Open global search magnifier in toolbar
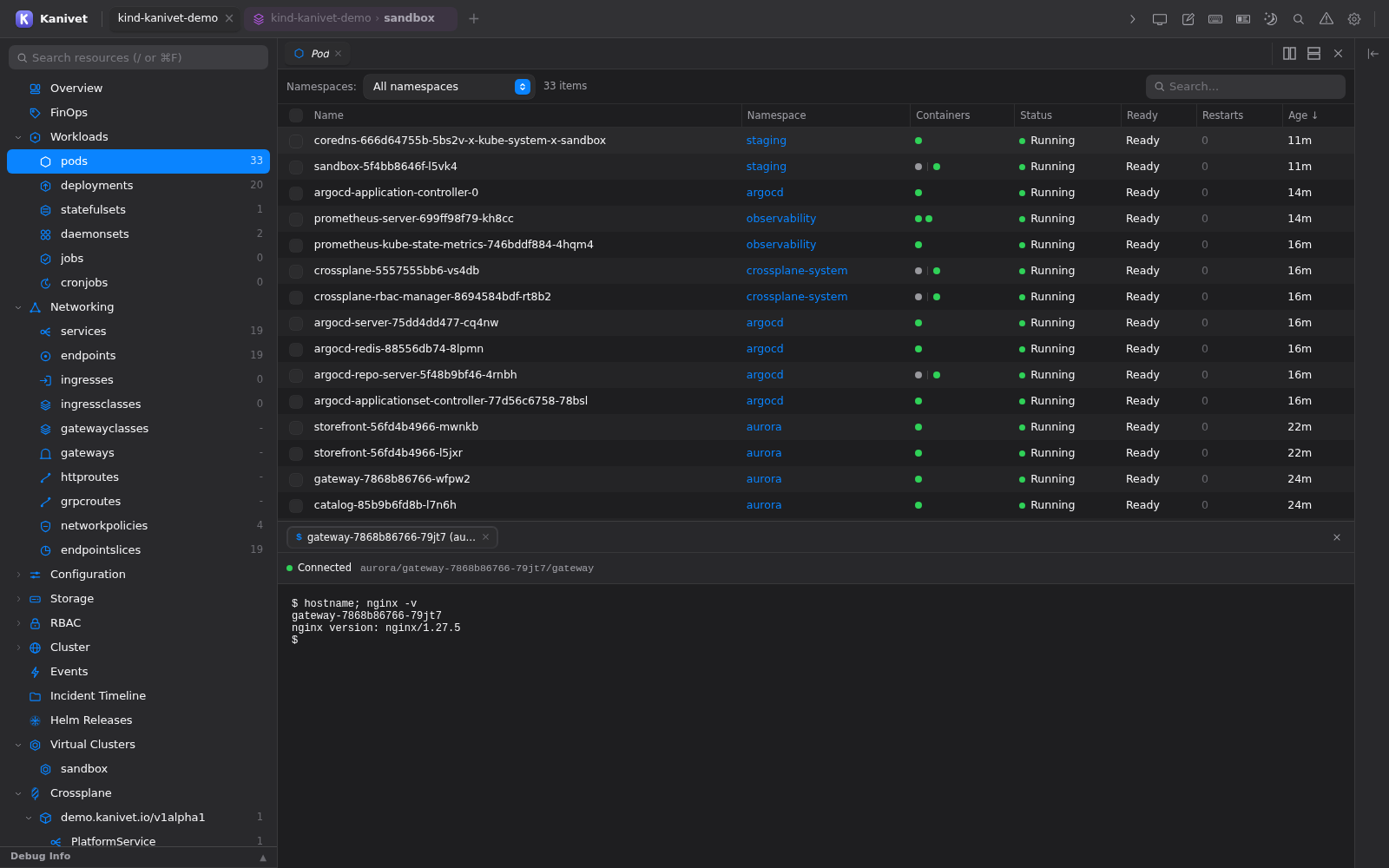 point(1299,19)
